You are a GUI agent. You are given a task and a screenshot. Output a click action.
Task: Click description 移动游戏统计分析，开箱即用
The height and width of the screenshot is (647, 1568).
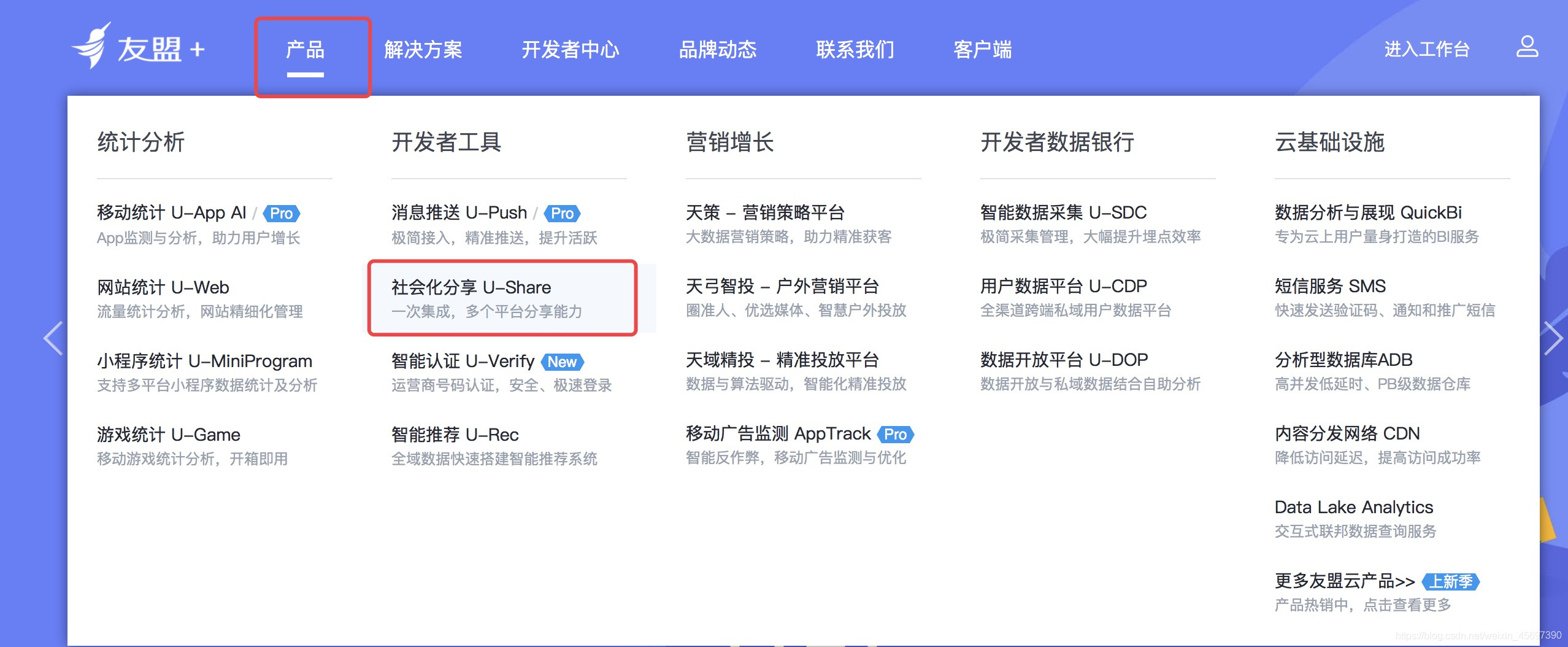click(x=193, y=459)
